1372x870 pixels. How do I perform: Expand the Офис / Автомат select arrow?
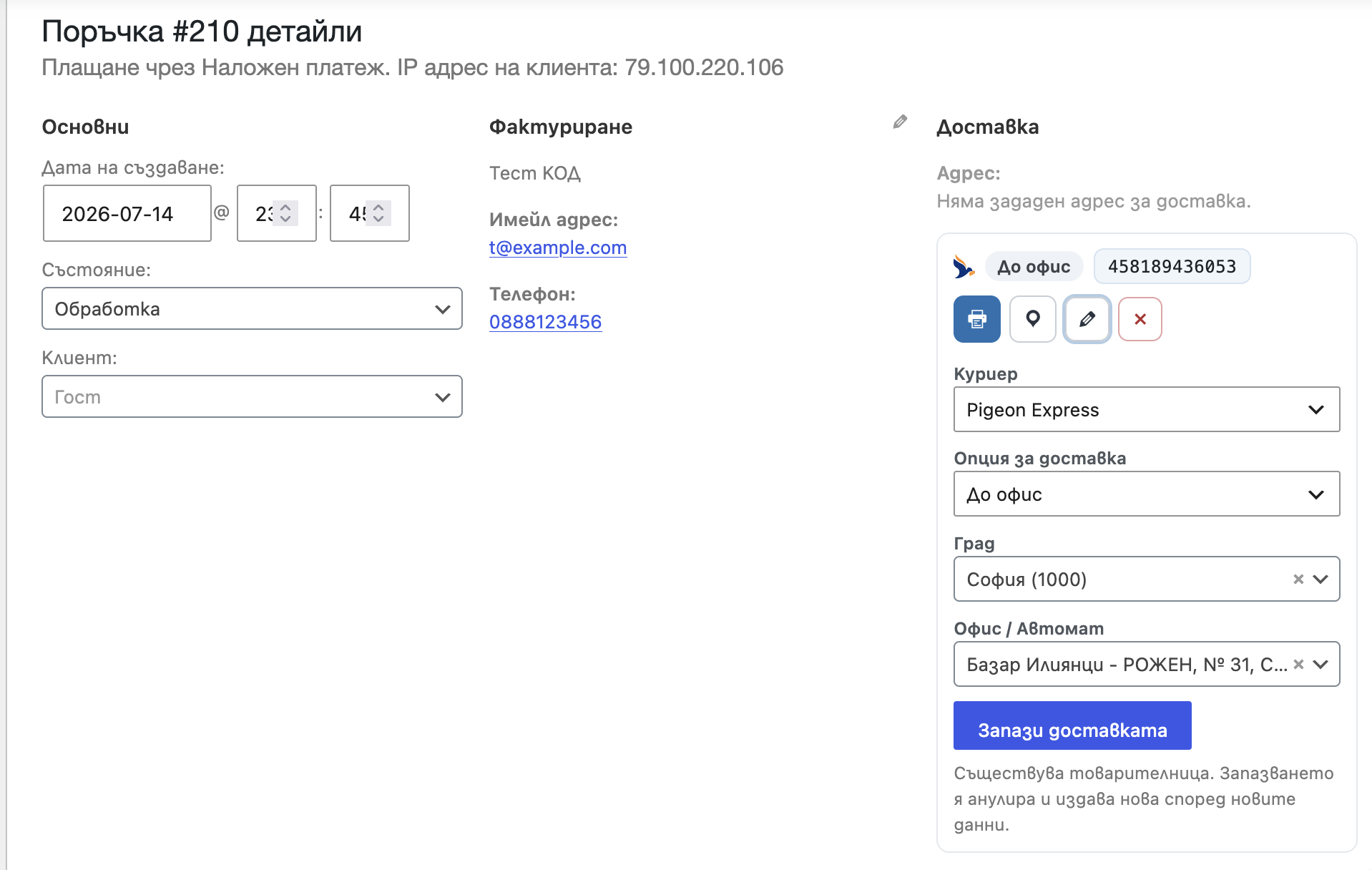click(1321, 664)
